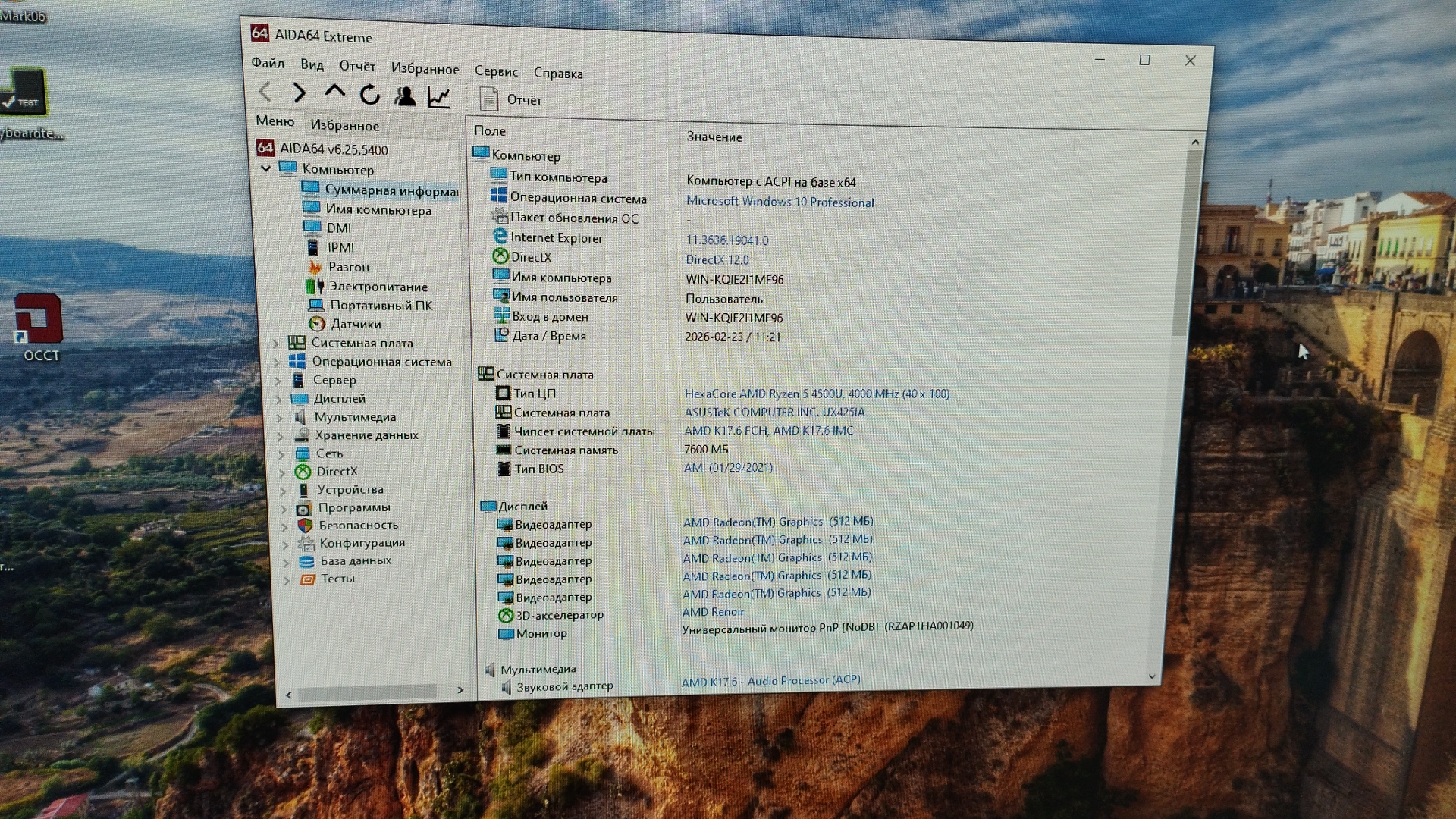Expand the Хранение данных tree node
1456x819 pixels.
click(x=280, y=436)
